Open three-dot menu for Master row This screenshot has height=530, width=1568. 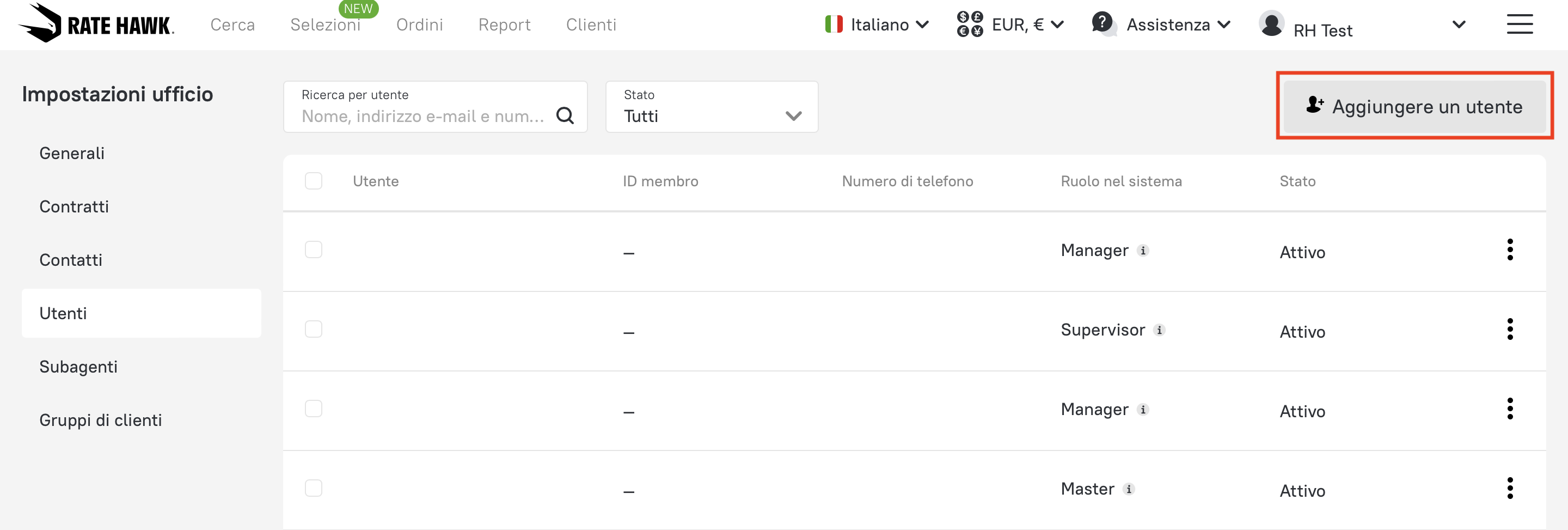1510,489
